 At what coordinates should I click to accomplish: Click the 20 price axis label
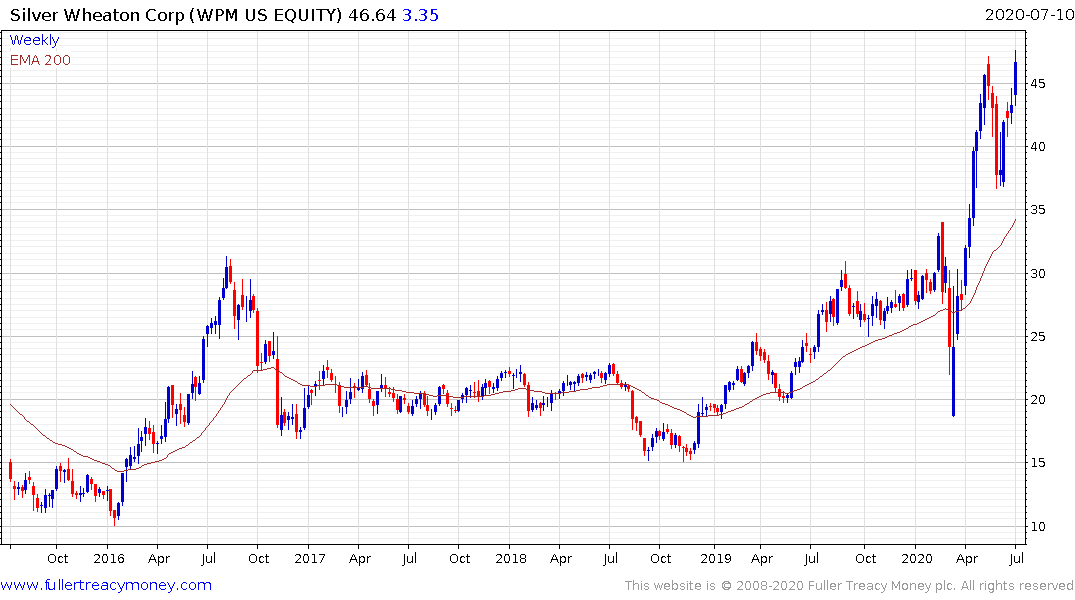(x=1037, y=400)
